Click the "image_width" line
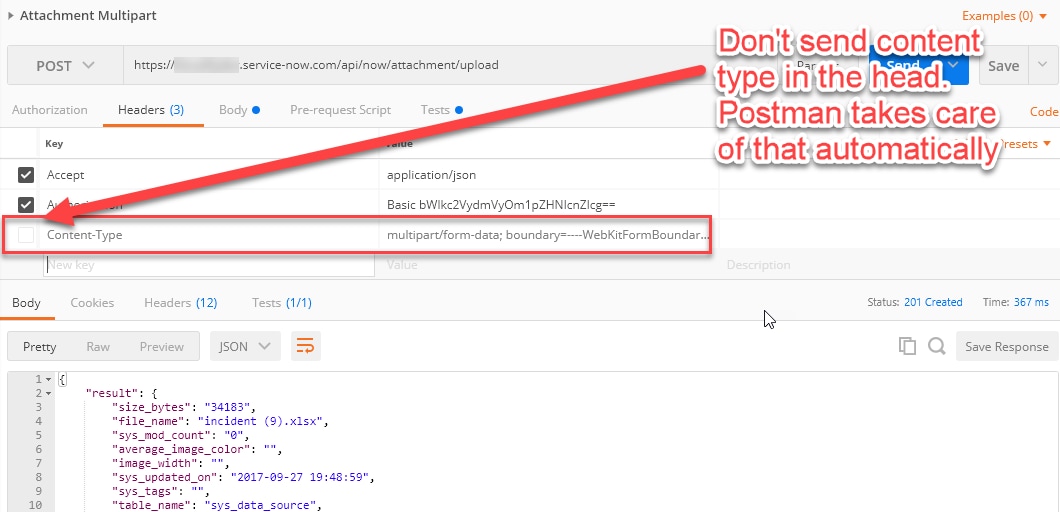The image size is (1060, 512). [170, 463]
